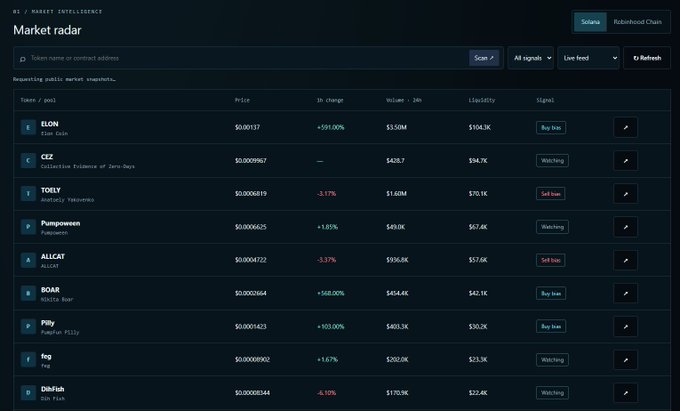Image resolution: width=680 pixels, height=411 pixels.
Task: Click the Refresh button
Action: point(647,58)
